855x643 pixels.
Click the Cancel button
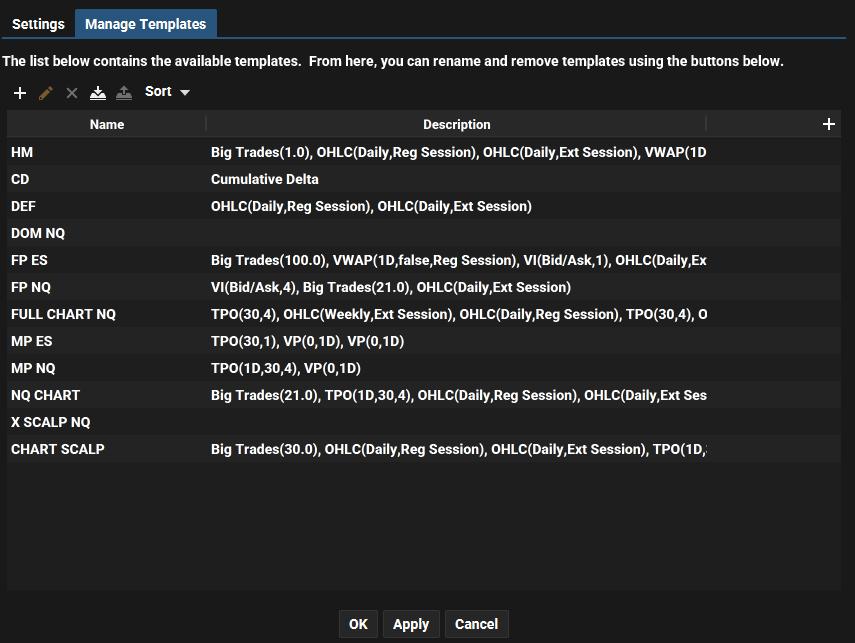[477, 624]
